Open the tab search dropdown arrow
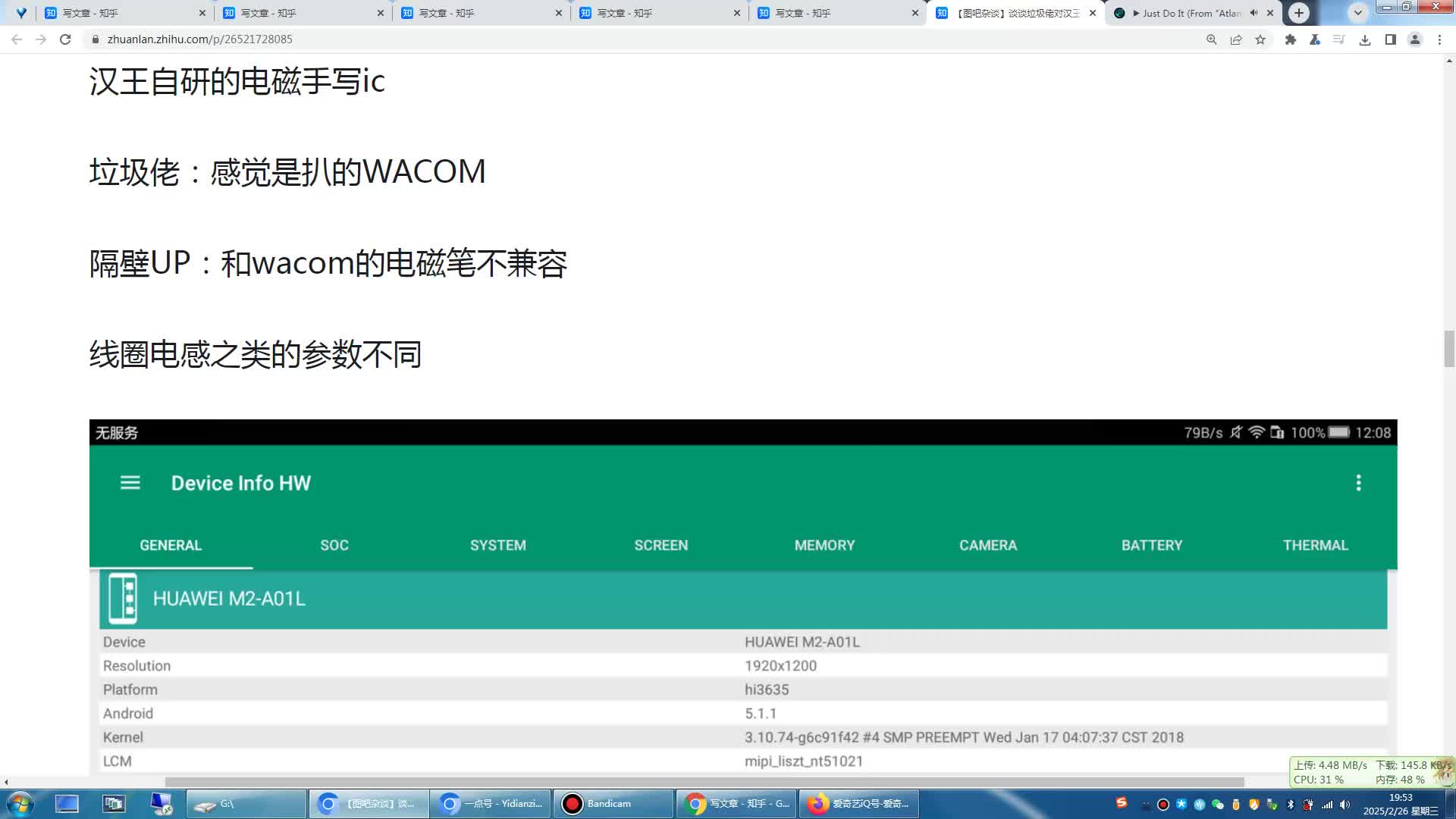The height and width of the screenshot is (819, 1456). coord(1357,13)
